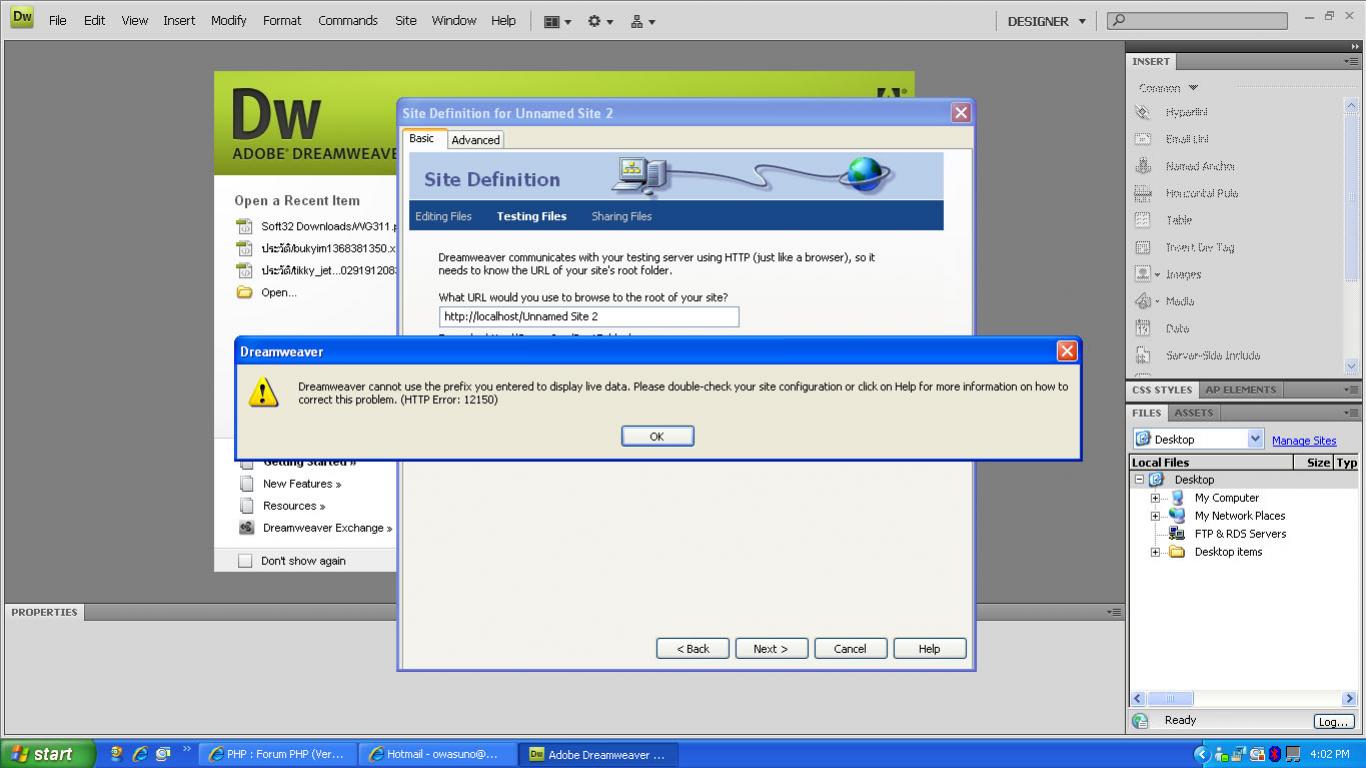
Task: Open the Site menu
Action: (x=405, y=20)
